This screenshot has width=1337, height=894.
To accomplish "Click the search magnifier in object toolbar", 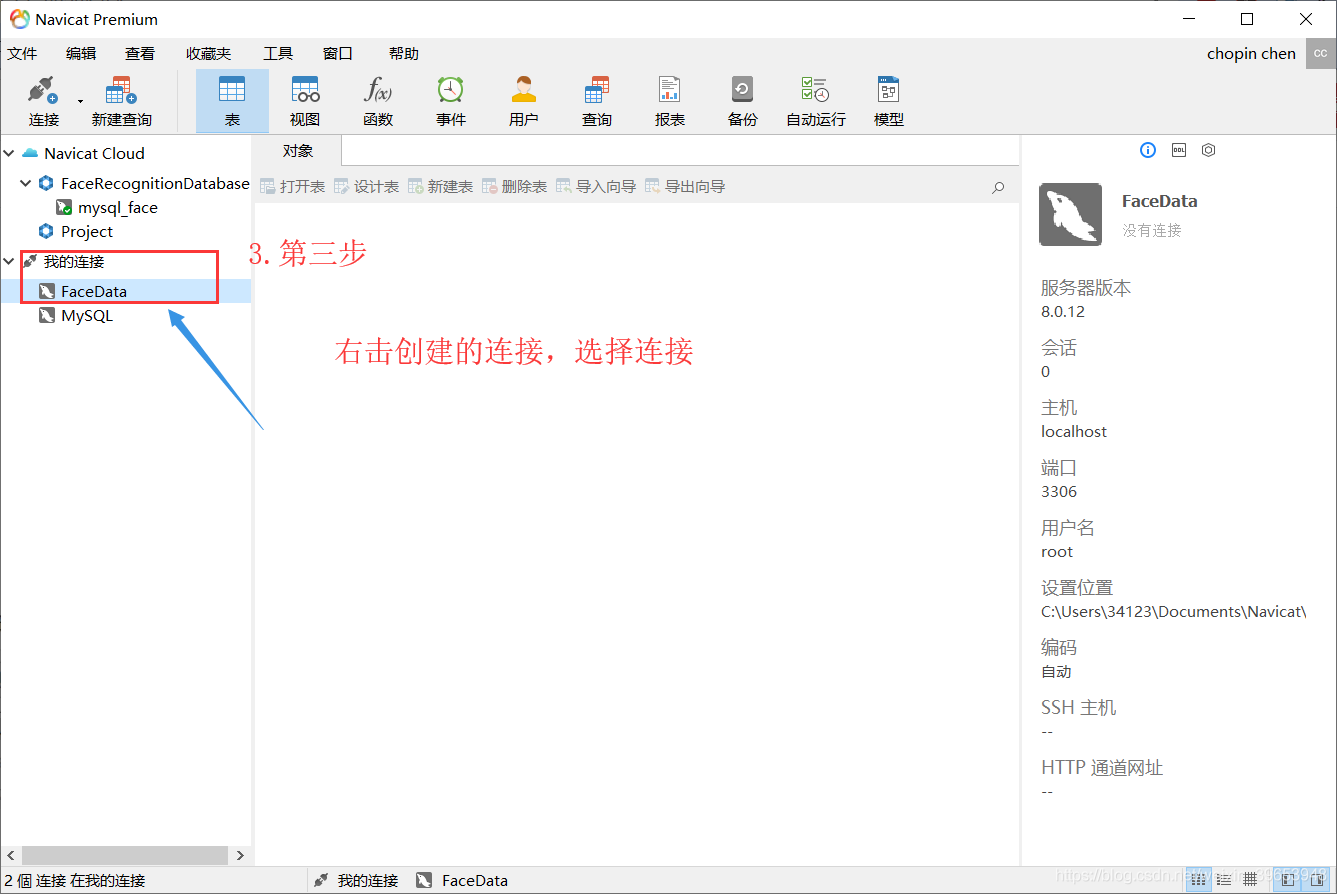I will click(998, 187).
